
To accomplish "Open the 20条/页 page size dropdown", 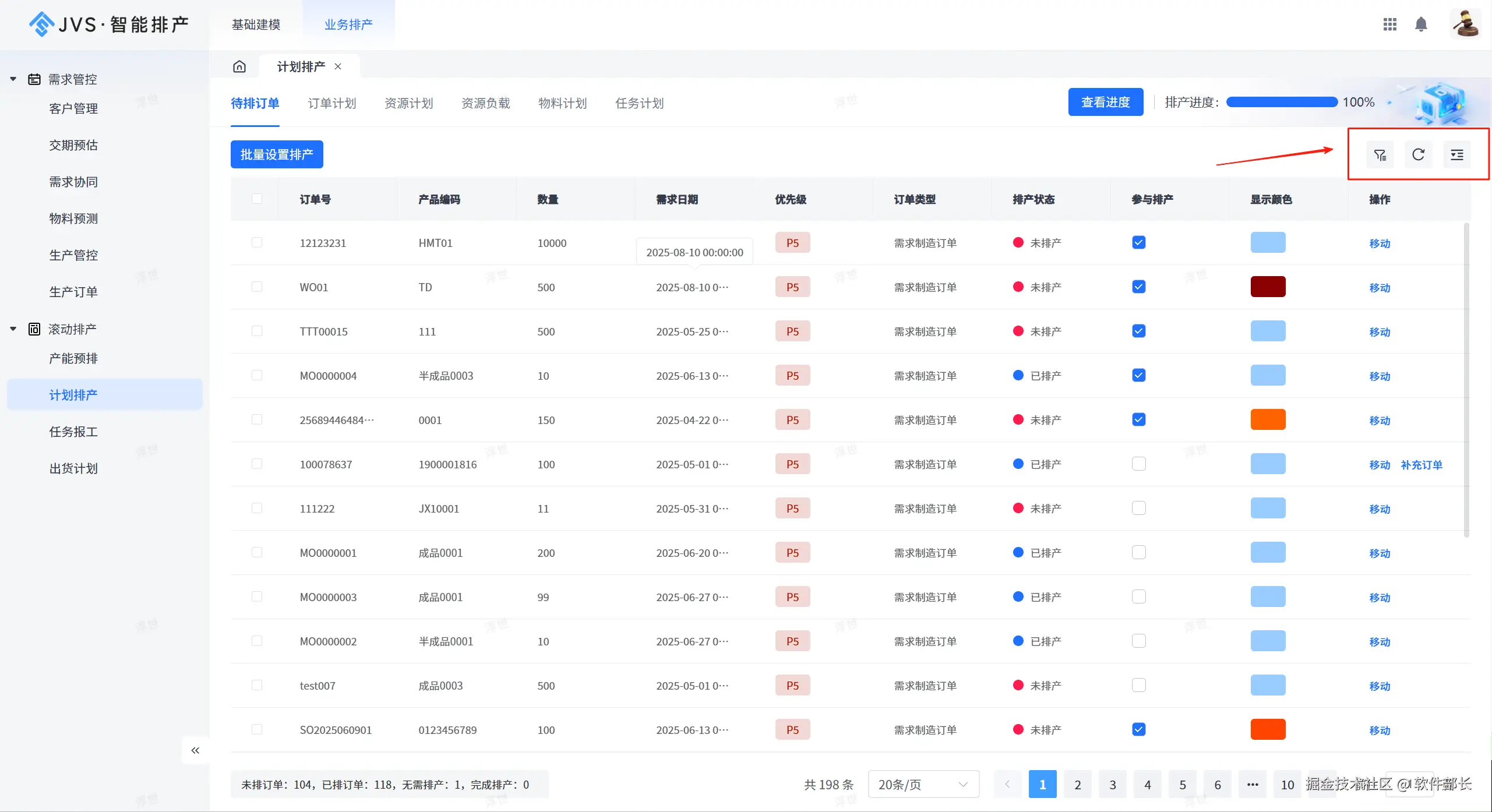I will 923,785.
